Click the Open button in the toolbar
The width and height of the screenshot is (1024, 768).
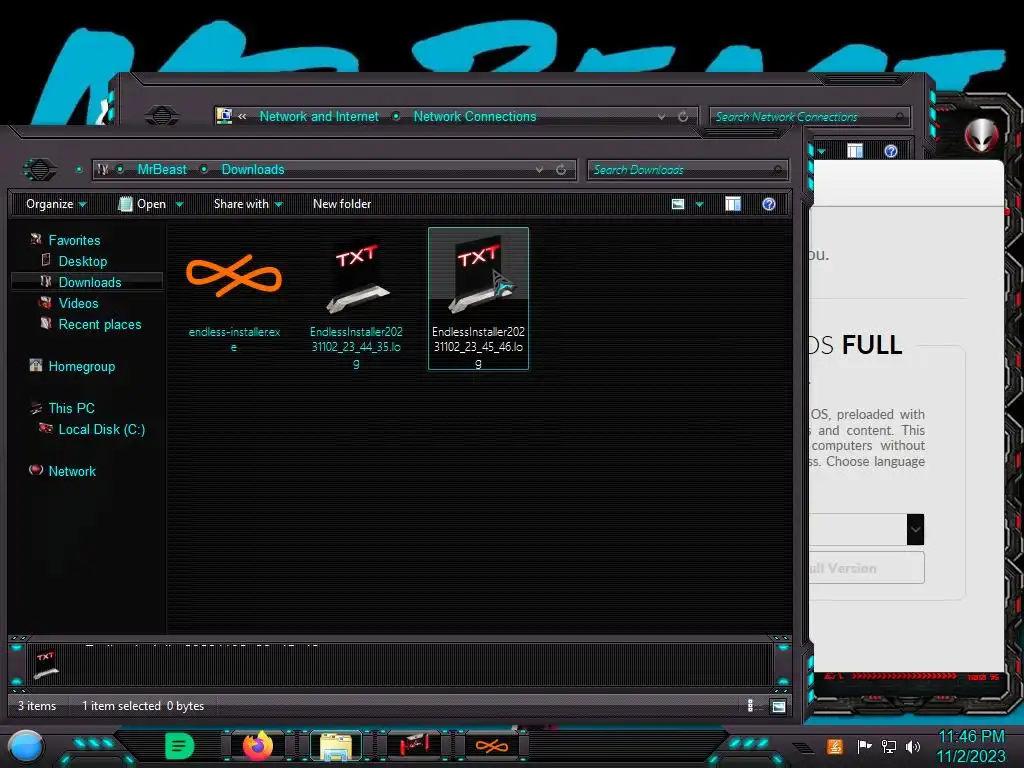[142, 204]
